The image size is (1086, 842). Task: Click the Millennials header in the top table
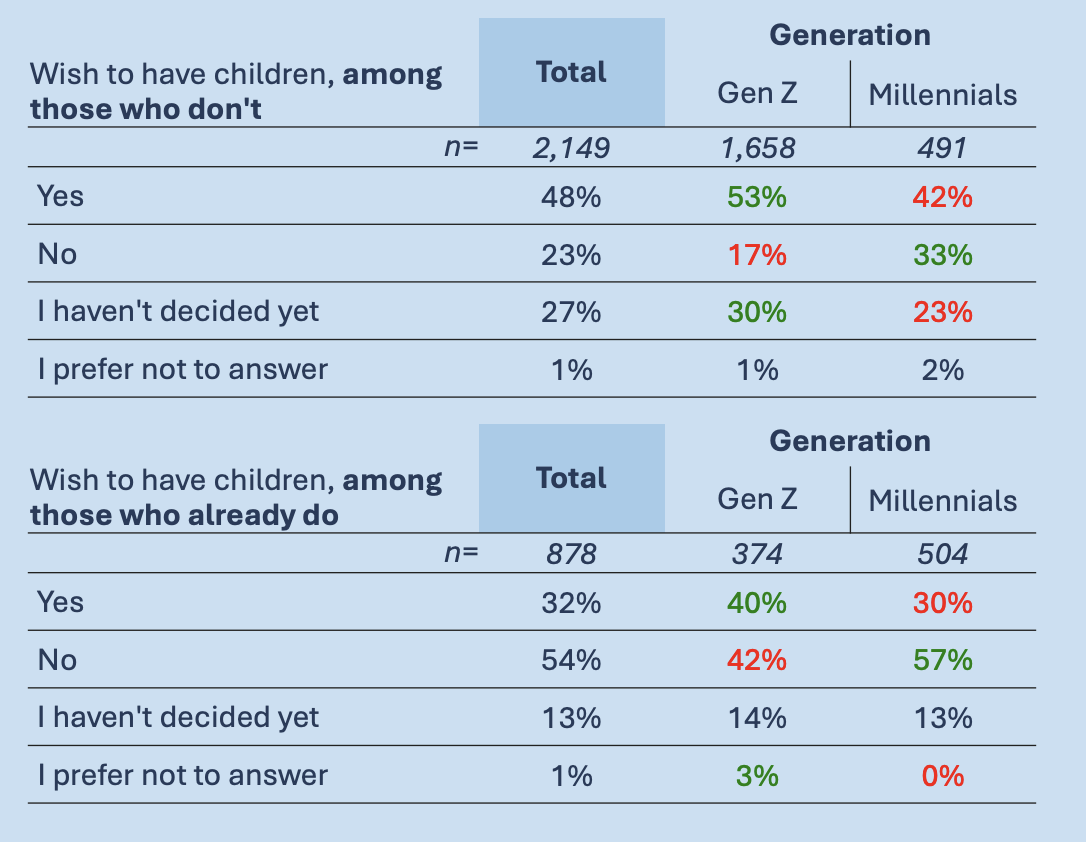942,95
